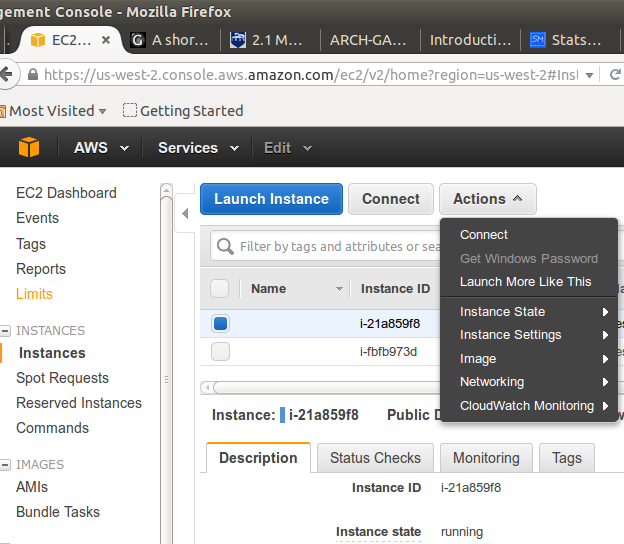The image size is (624, 544).
Task: Close the EC2 browser tab
Action: pos(106,40)
